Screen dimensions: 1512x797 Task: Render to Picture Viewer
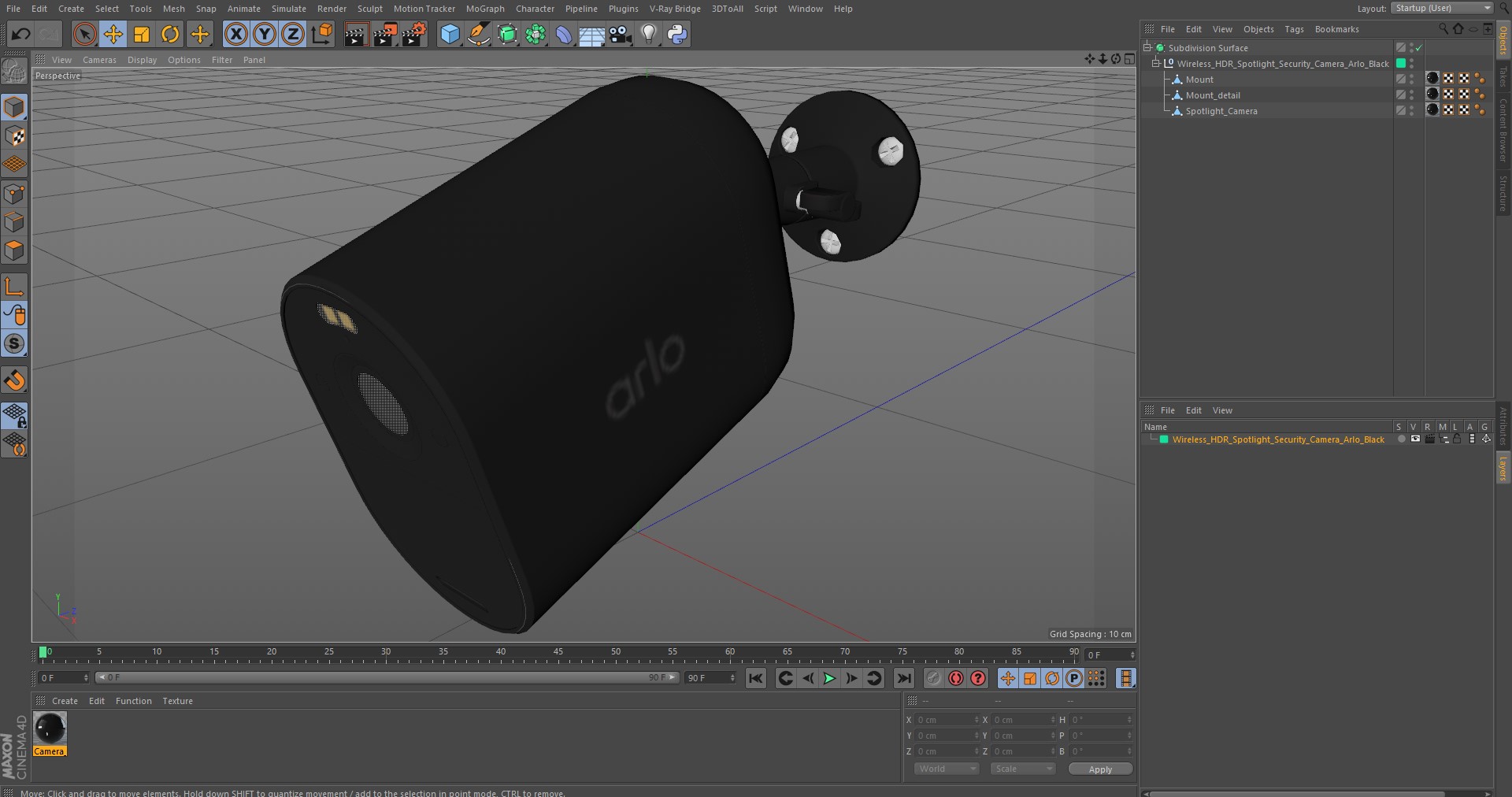[x=385, y=34]
